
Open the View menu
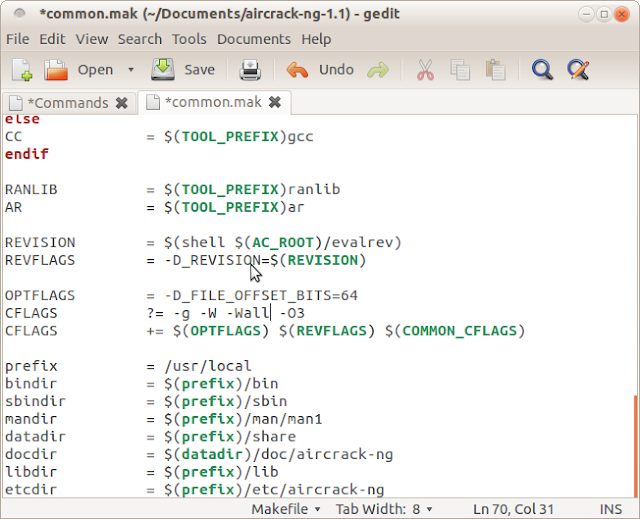pyautogui.click(x=92, y=39)
